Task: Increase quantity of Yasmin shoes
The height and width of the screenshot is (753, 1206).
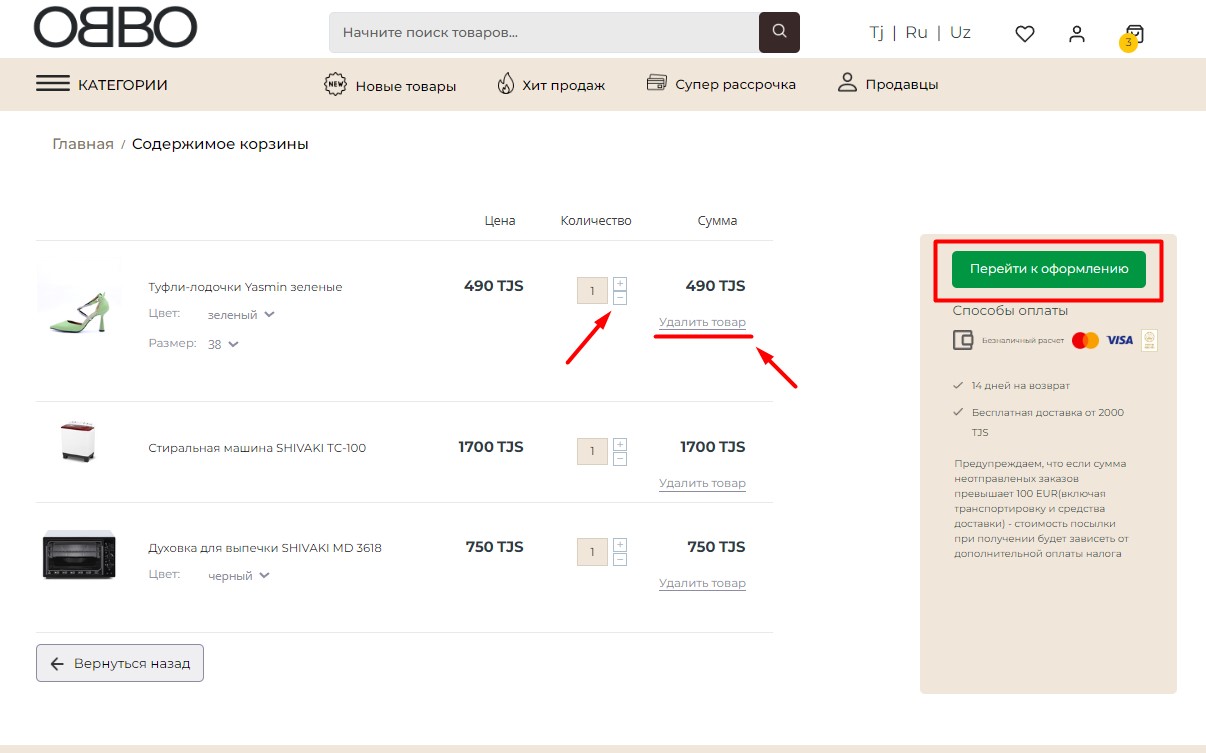Action: tap(620, 283)
